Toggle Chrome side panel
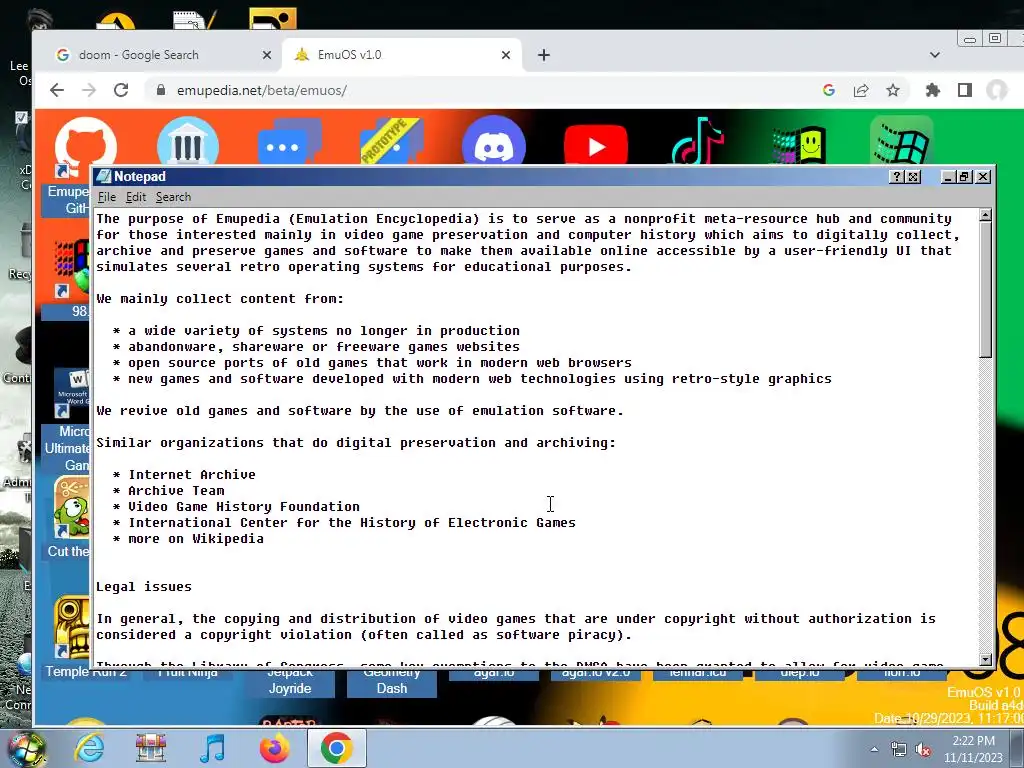Viewport: 1024px width, 768px height. point(965,90)
